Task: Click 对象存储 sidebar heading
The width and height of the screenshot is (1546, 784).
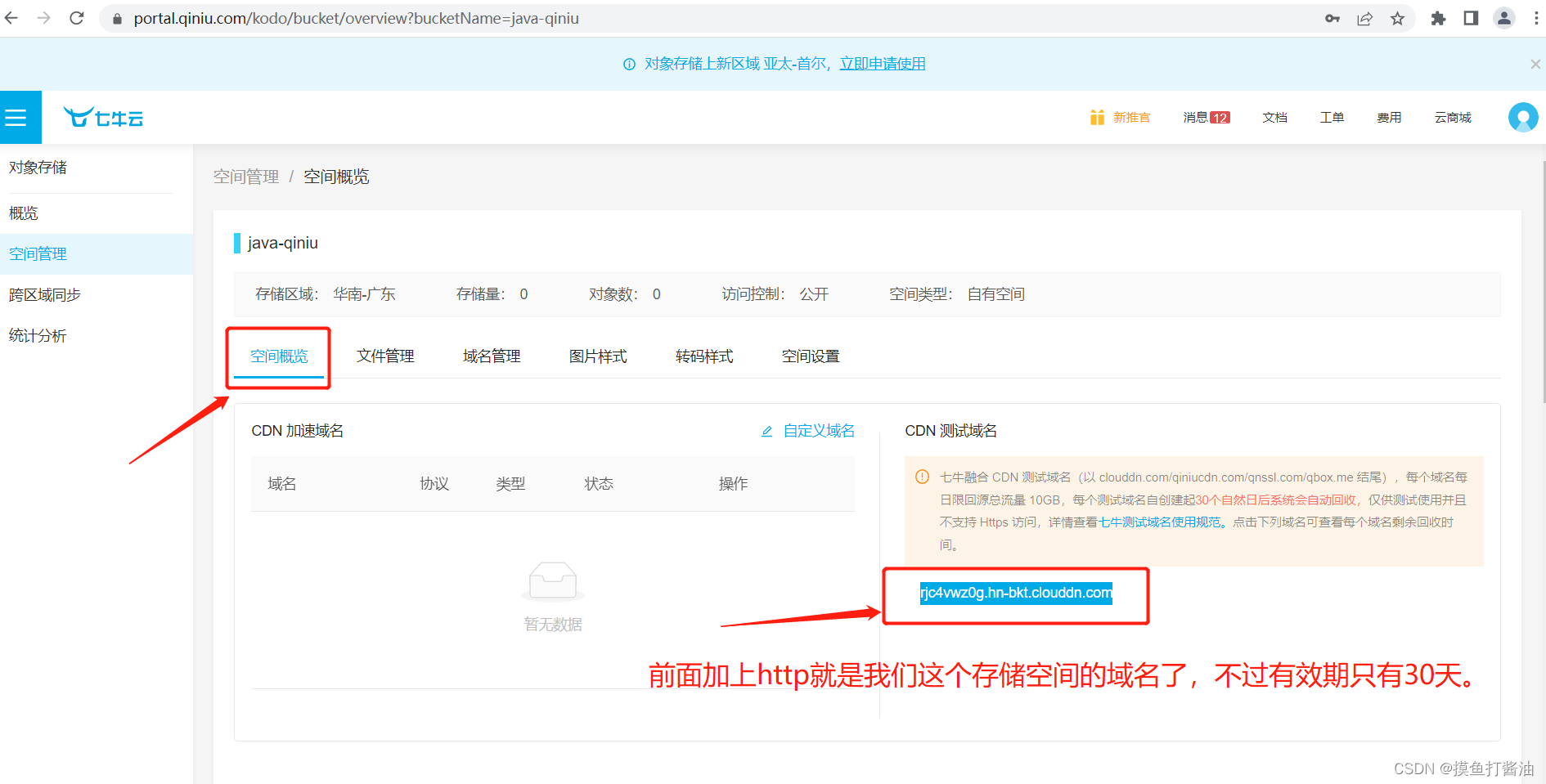Action: pos(38,168)
